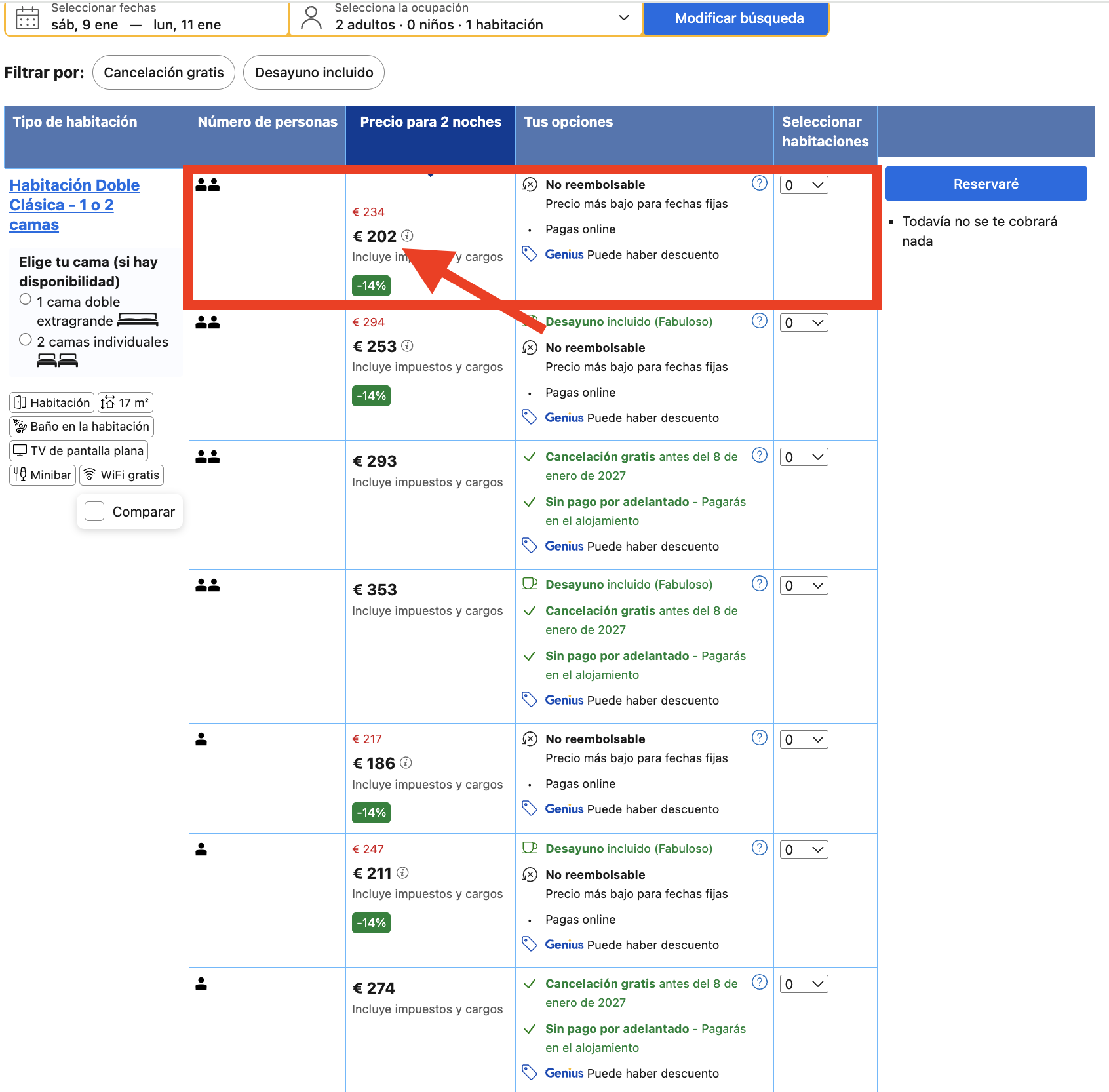Open room quantity dropdown for € 186 rate
The height and width of the screenshot is (1092, 1109).
[x=804, y=739]
